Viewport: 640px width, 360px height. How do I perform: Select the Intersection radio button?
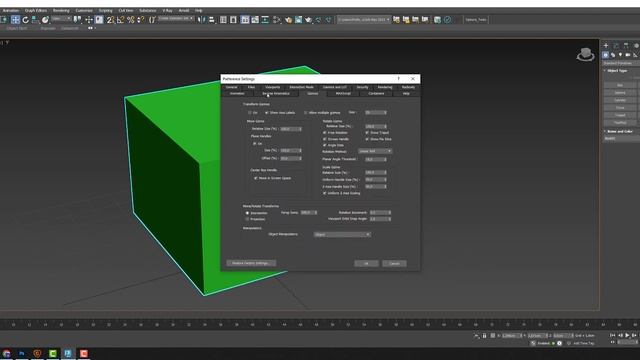tap(247, 213)
